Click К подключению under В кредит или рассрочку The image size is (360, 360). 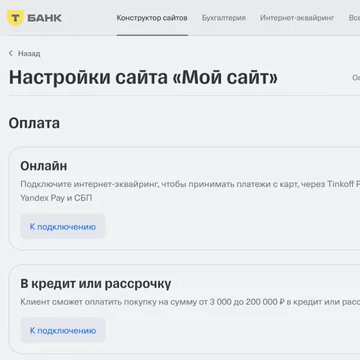coord(63,330)
